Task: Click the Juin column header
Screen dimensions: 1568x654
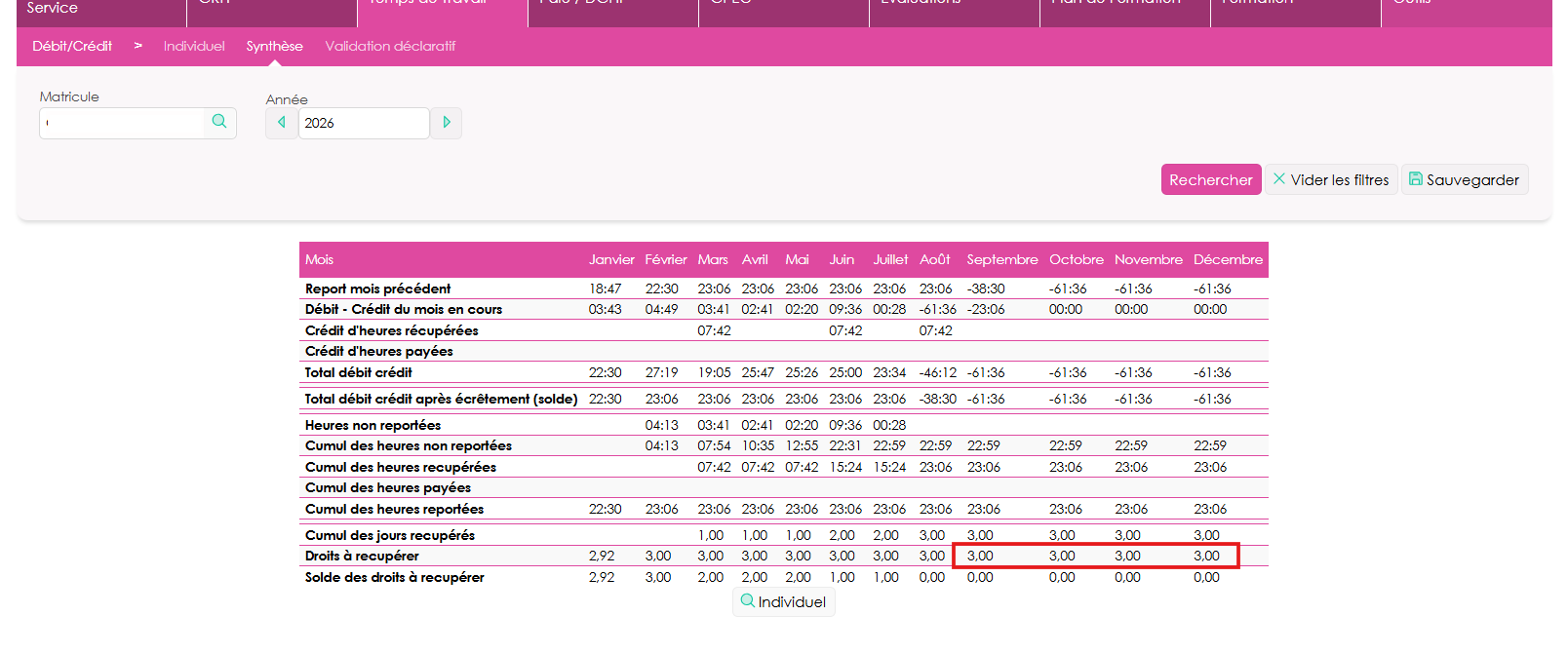Action: 842,259
